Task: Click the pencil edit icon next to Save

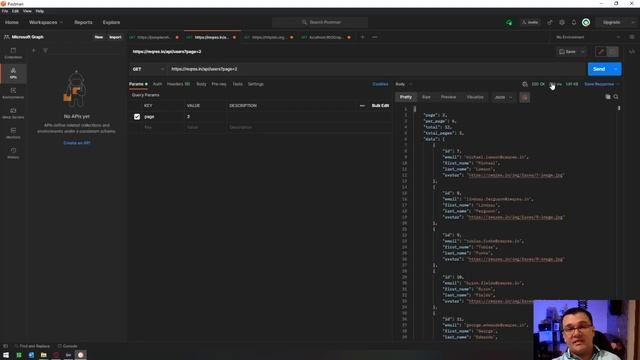Action: (601, 52)
